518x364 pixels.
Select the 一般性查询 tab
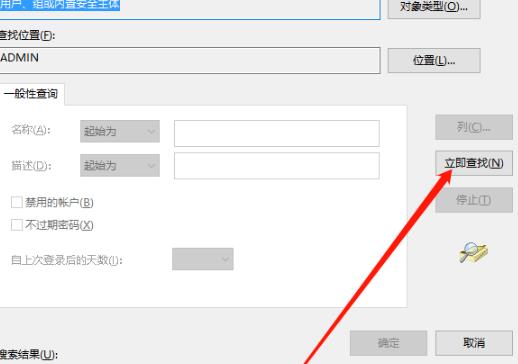click(31, 94)
